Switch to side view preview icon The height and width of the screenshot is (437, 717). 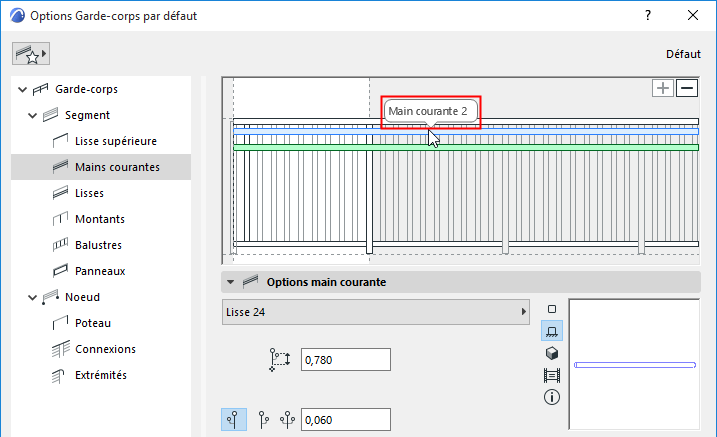tap(552, 331)
